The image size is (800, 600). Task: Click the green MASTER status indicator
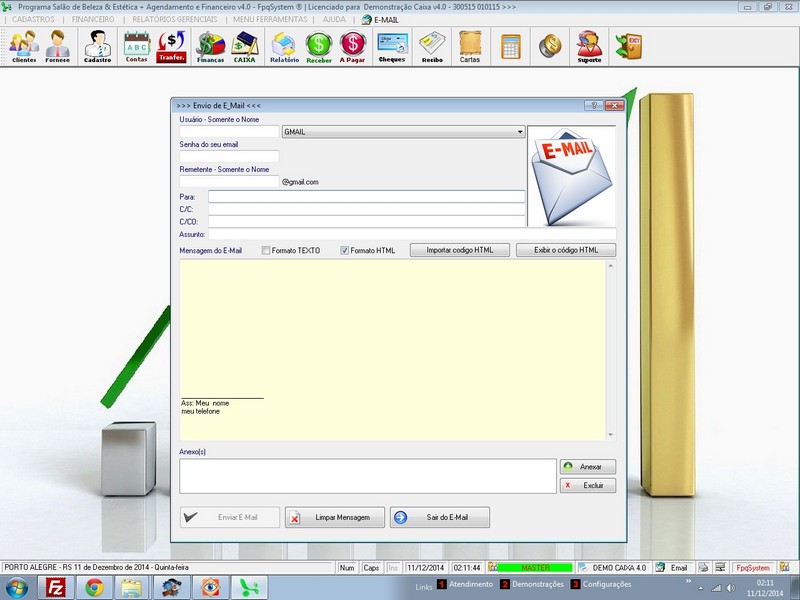[x=535, y=567]
